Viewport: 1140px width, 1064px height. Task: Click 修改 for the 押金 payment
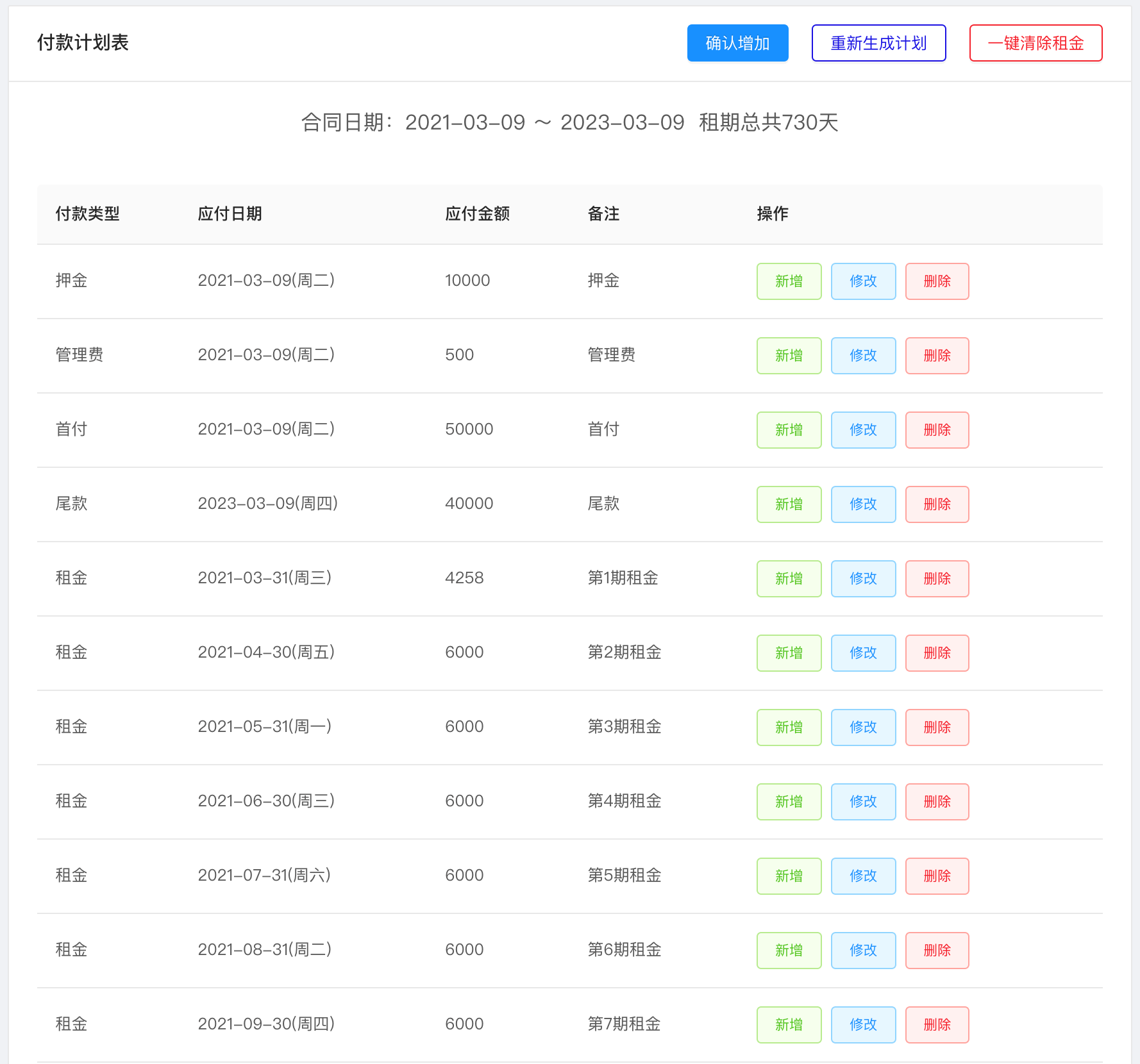coord(863,281)
